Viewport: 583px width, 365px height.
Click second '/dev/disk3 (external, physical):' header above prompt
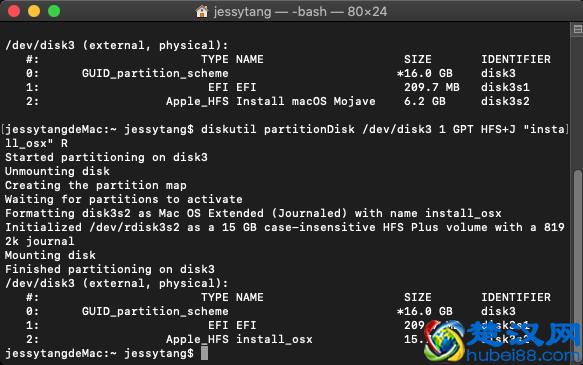tap(116, 284)
